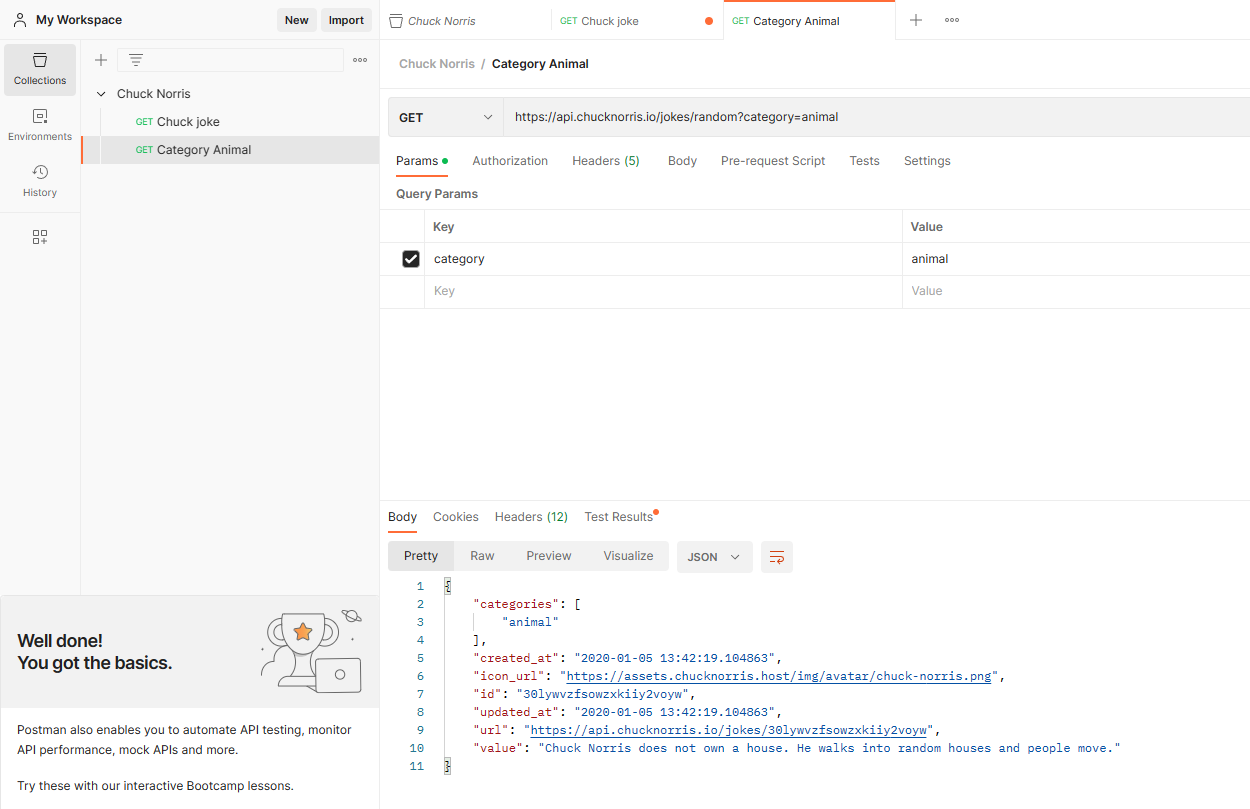Open the request Settings tab
Viewport: 1250px width, 809px height.
927,161
